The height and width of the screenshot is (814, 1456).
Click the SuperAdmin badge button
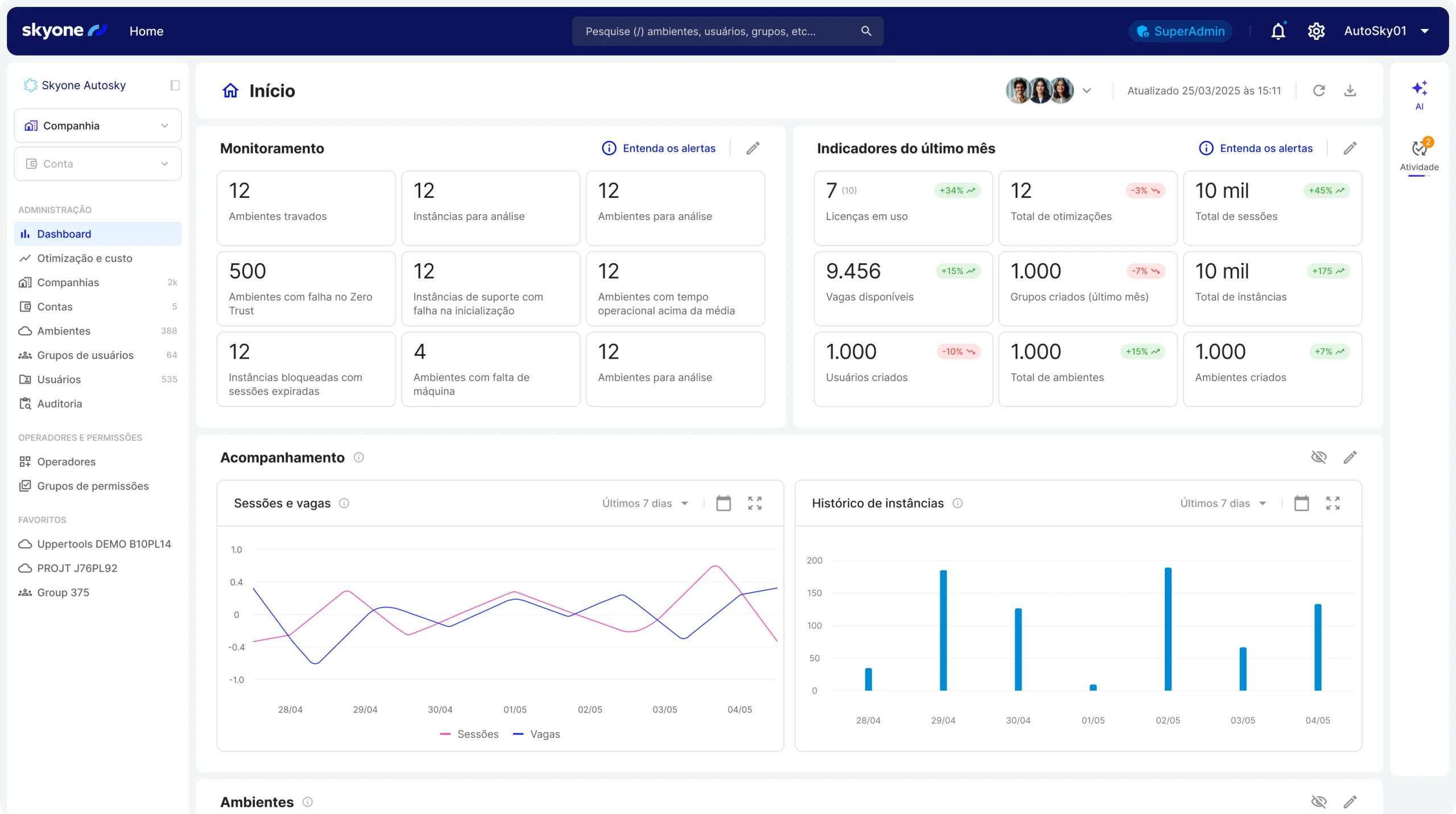(1180, 31)
